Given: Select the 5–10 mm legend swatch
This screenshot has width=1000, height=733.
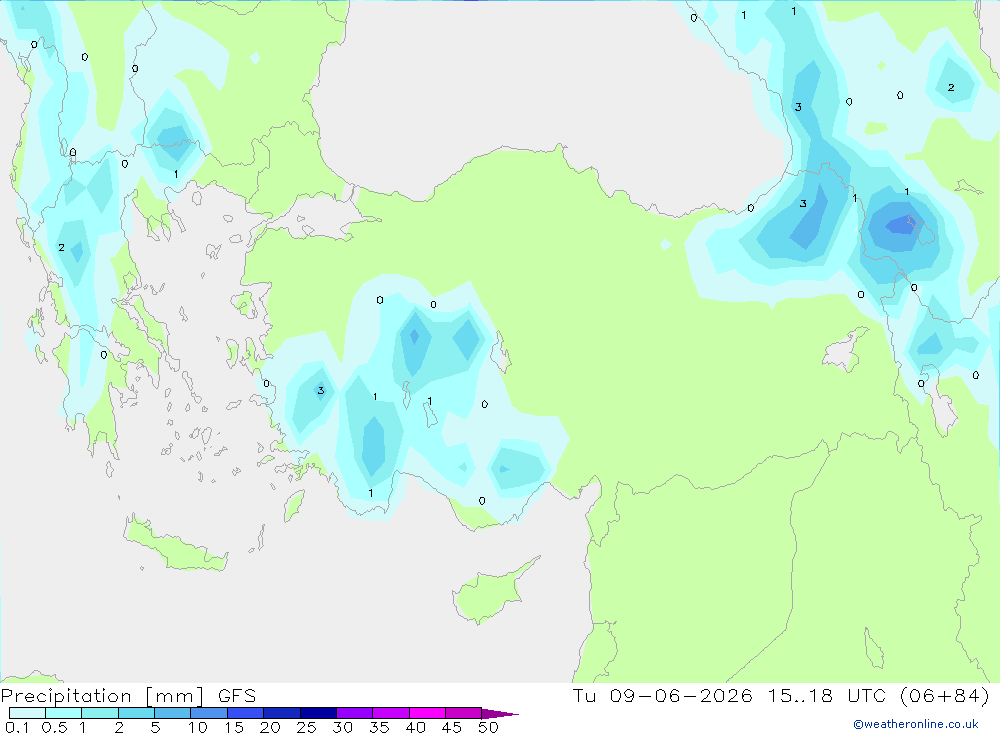Looking at the screenshot, I should [x=172, y=713].
